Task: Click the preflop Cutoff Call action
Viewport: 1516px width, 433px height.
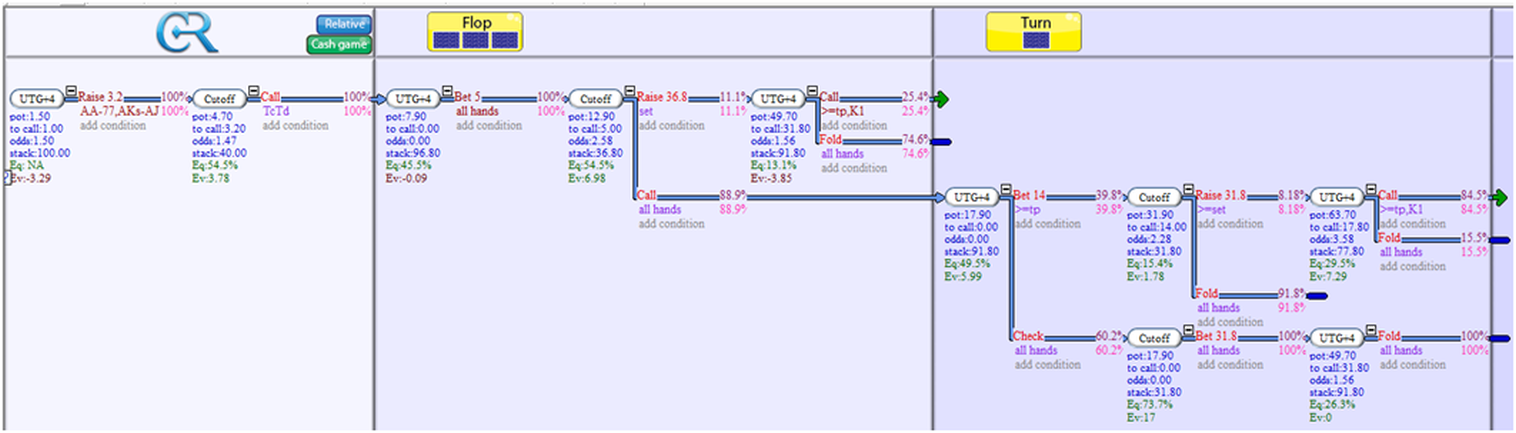Action: pyautogui.click(x=273, y=98)
